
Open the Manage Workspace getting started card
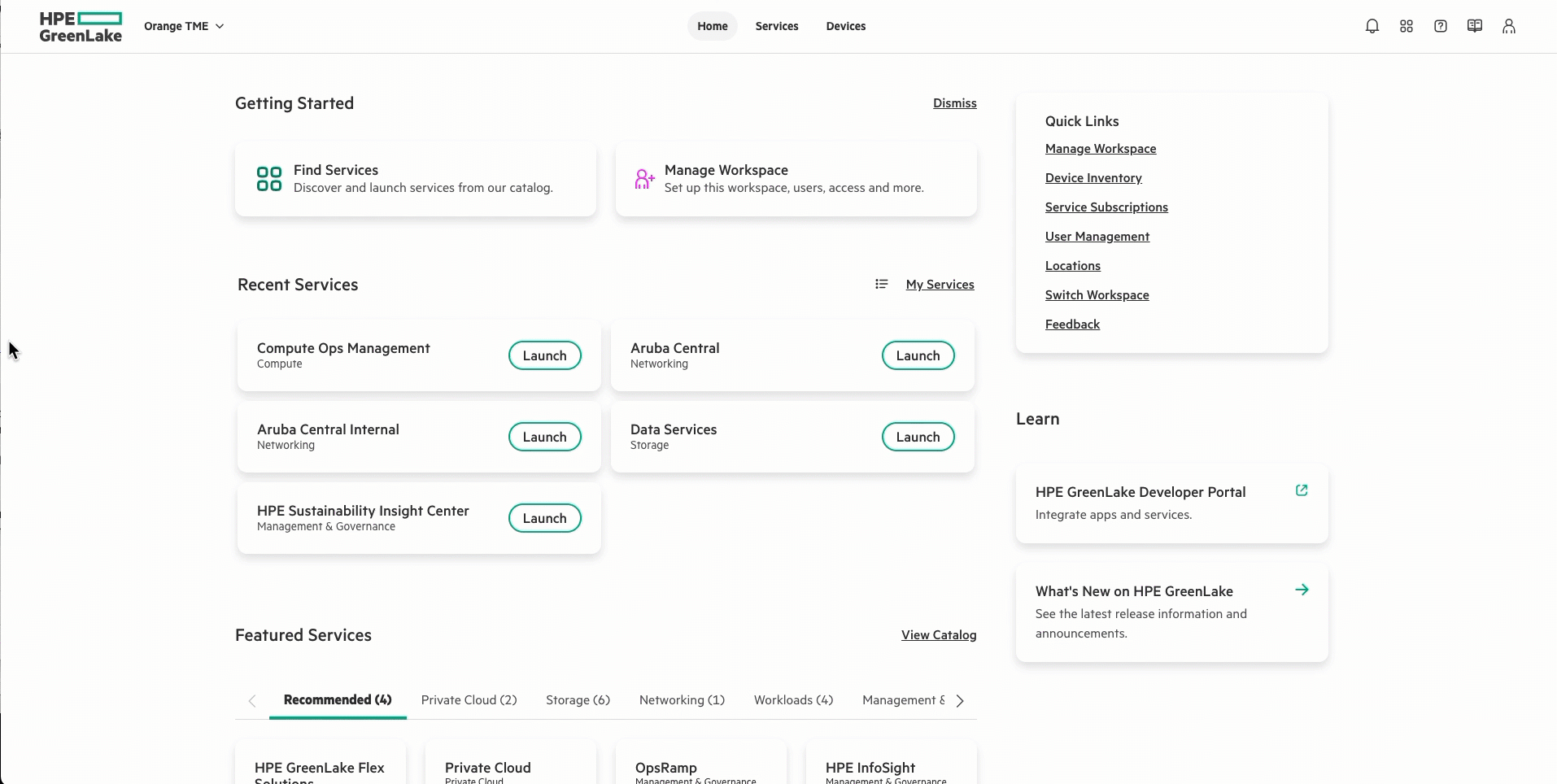tap(796, 179)
